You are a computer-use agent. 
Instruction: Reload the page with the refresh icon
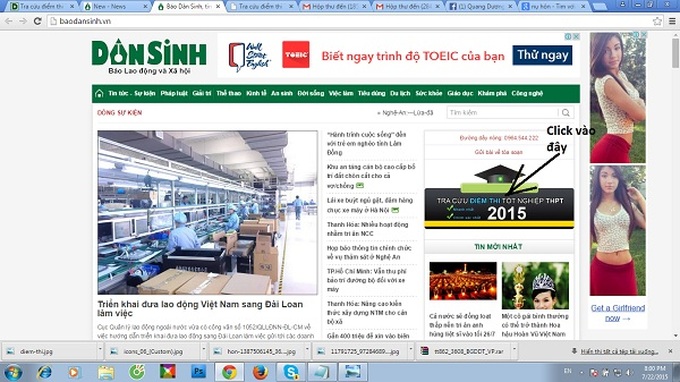[38, 21]
